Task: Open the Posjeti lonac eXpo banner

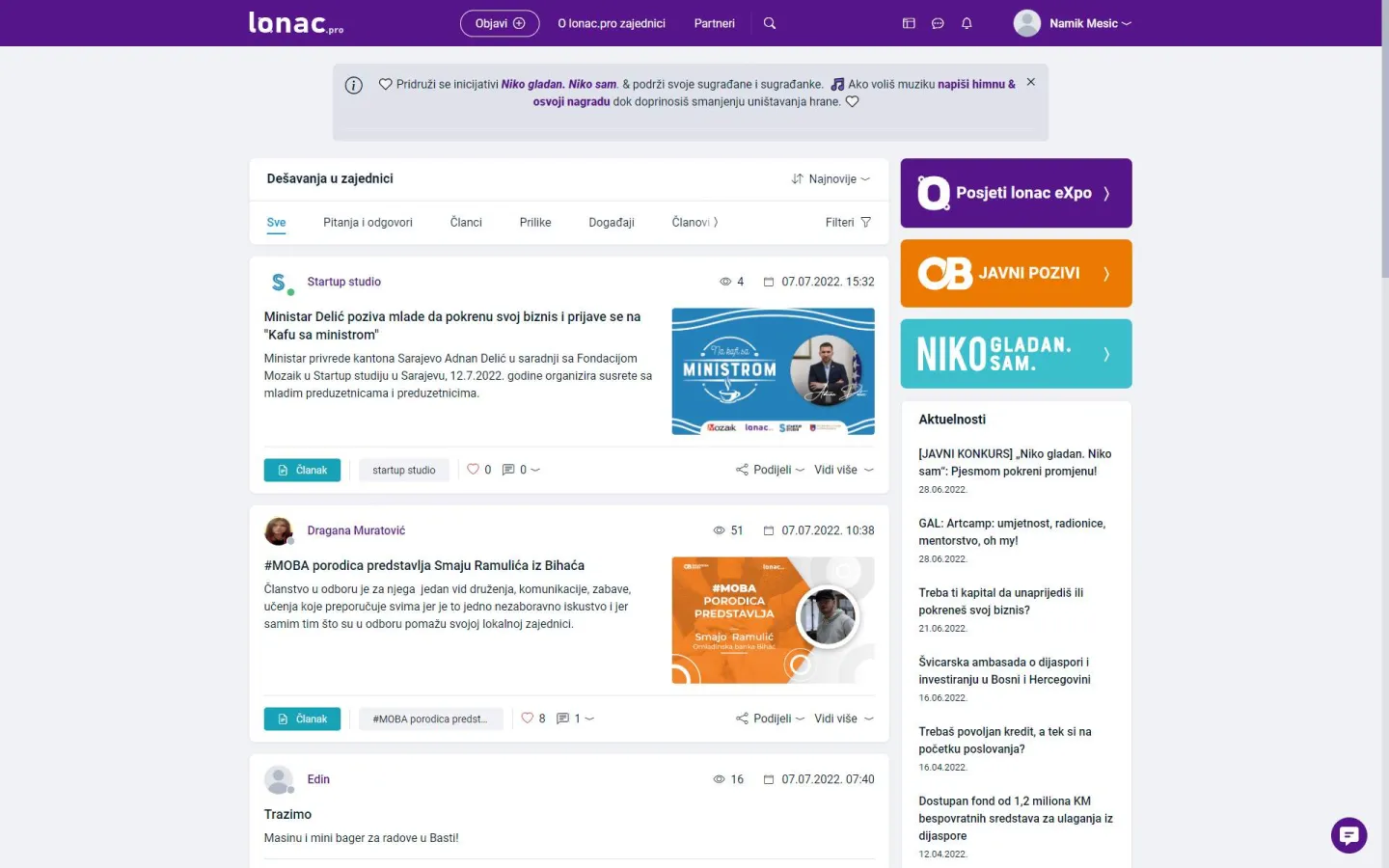Action: click(1016, 193)
